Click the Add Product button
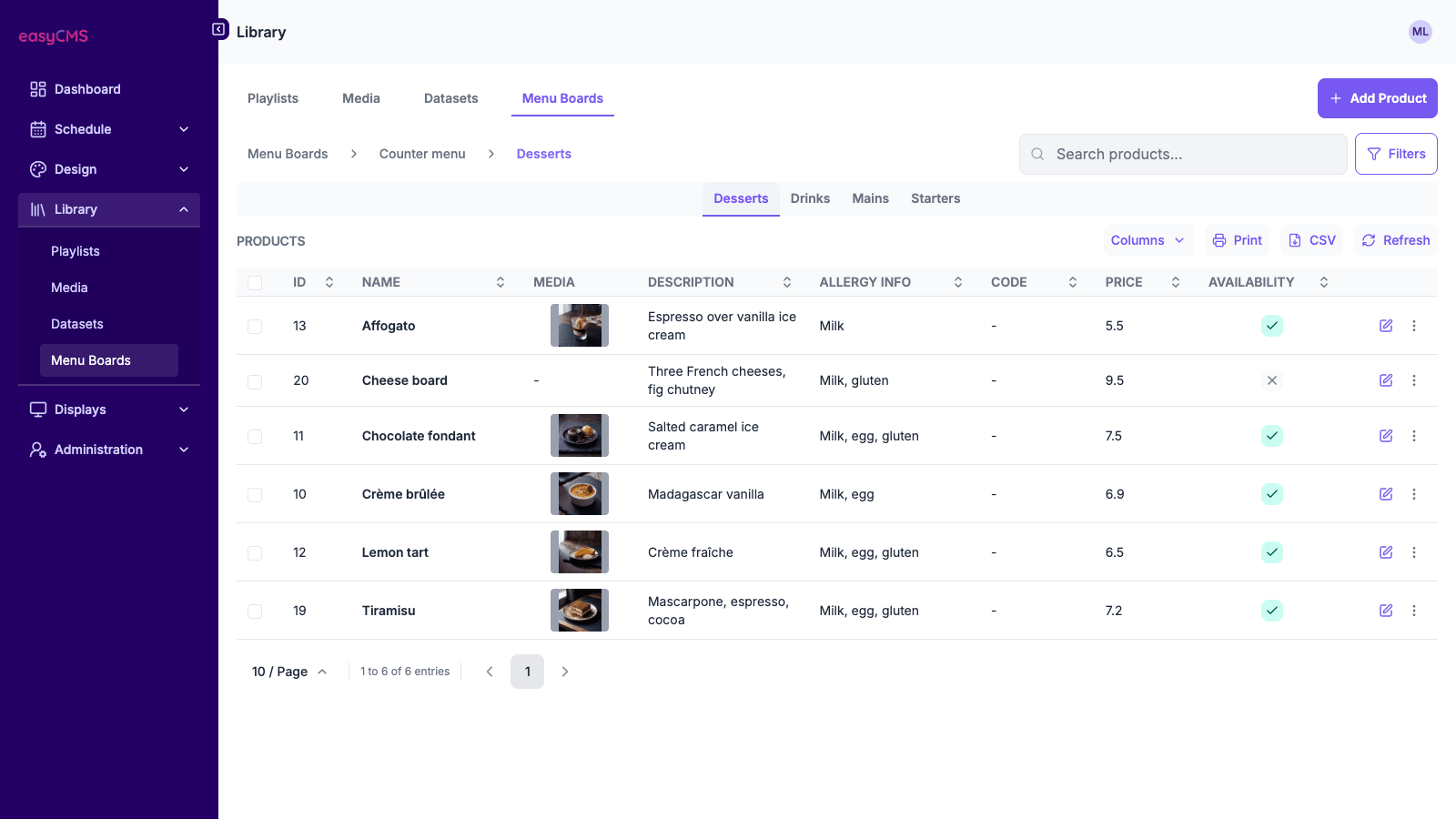This screenshot has height=819, width=1456. tap(1378, 98)
